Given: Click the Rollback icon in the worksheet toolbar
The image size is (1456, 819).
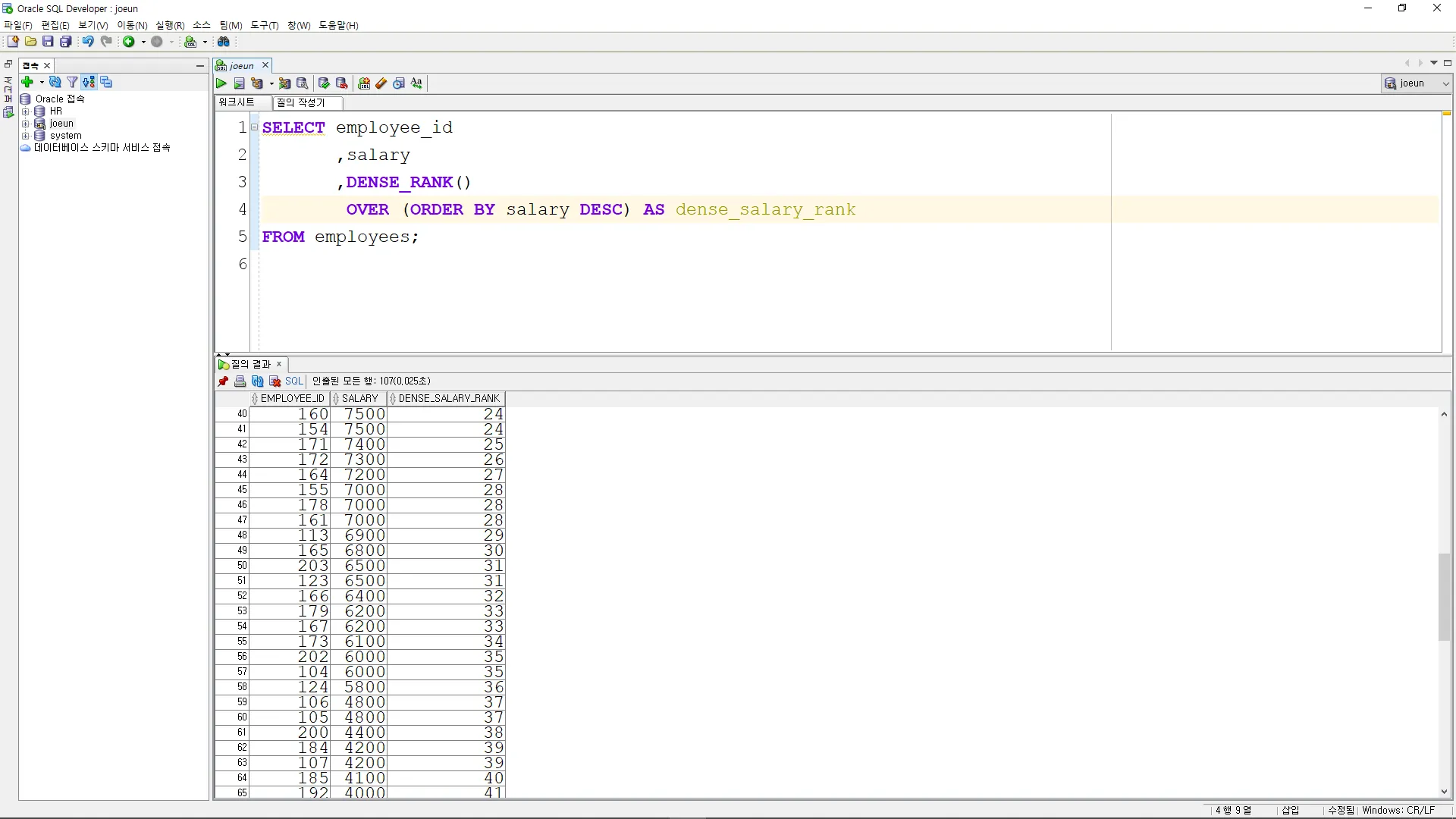Looking at the screenshot, I should click(342, 83).
